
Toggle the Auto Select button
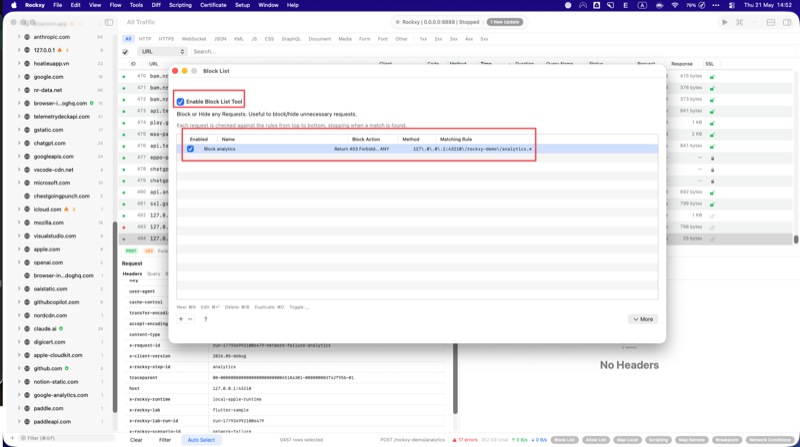click(201, 440)
